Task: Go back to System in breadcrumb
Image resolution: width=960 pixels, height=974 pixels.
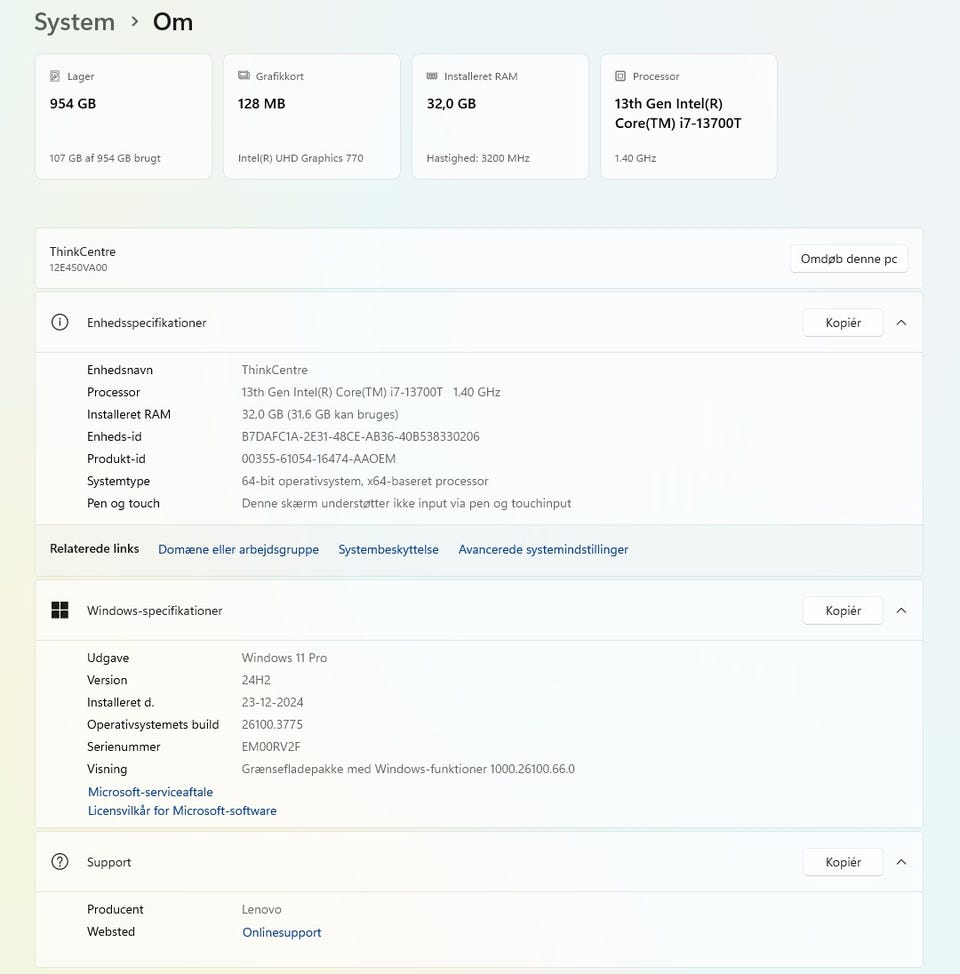Action: coord(74,22)
